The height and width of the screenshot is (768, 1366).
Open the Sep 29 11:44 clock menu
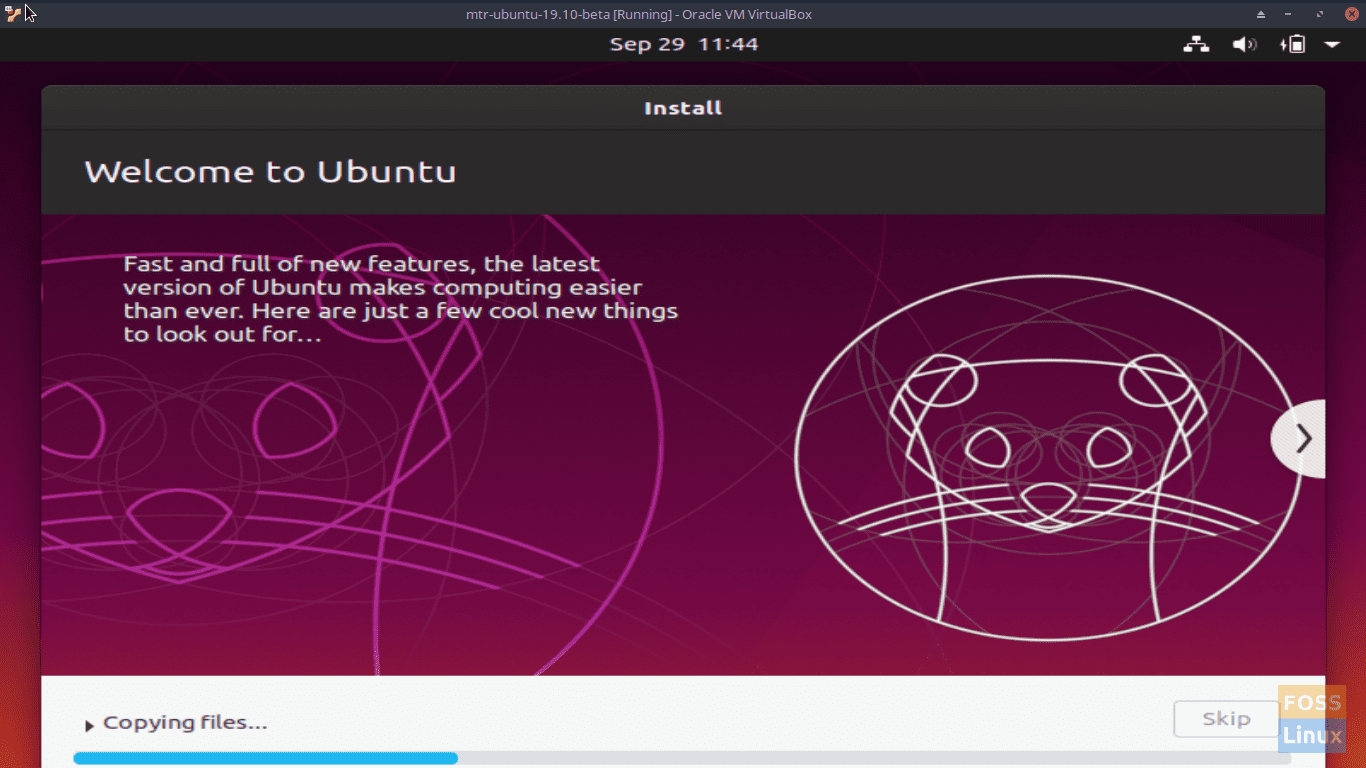(x=684, y=44)
